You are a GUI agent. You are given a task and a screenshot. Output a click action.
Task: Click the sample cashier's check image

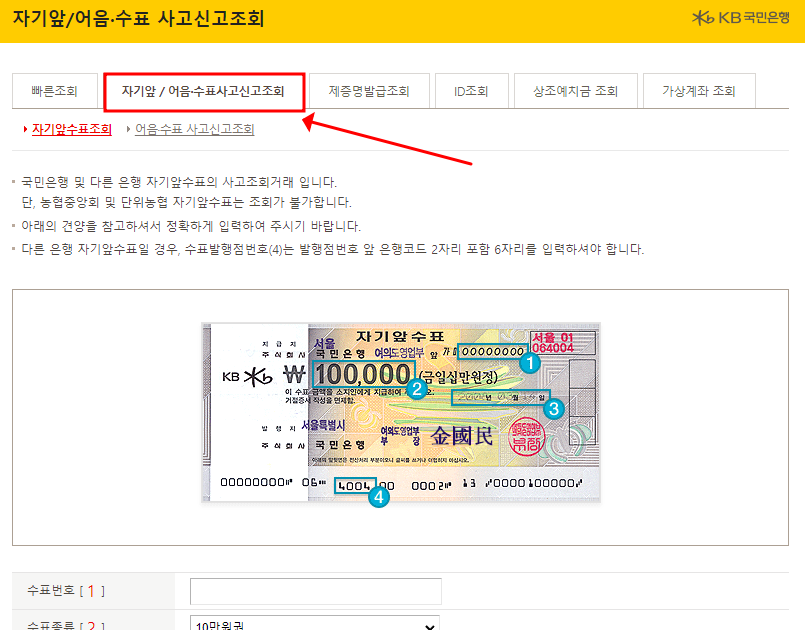coord(401,412)
